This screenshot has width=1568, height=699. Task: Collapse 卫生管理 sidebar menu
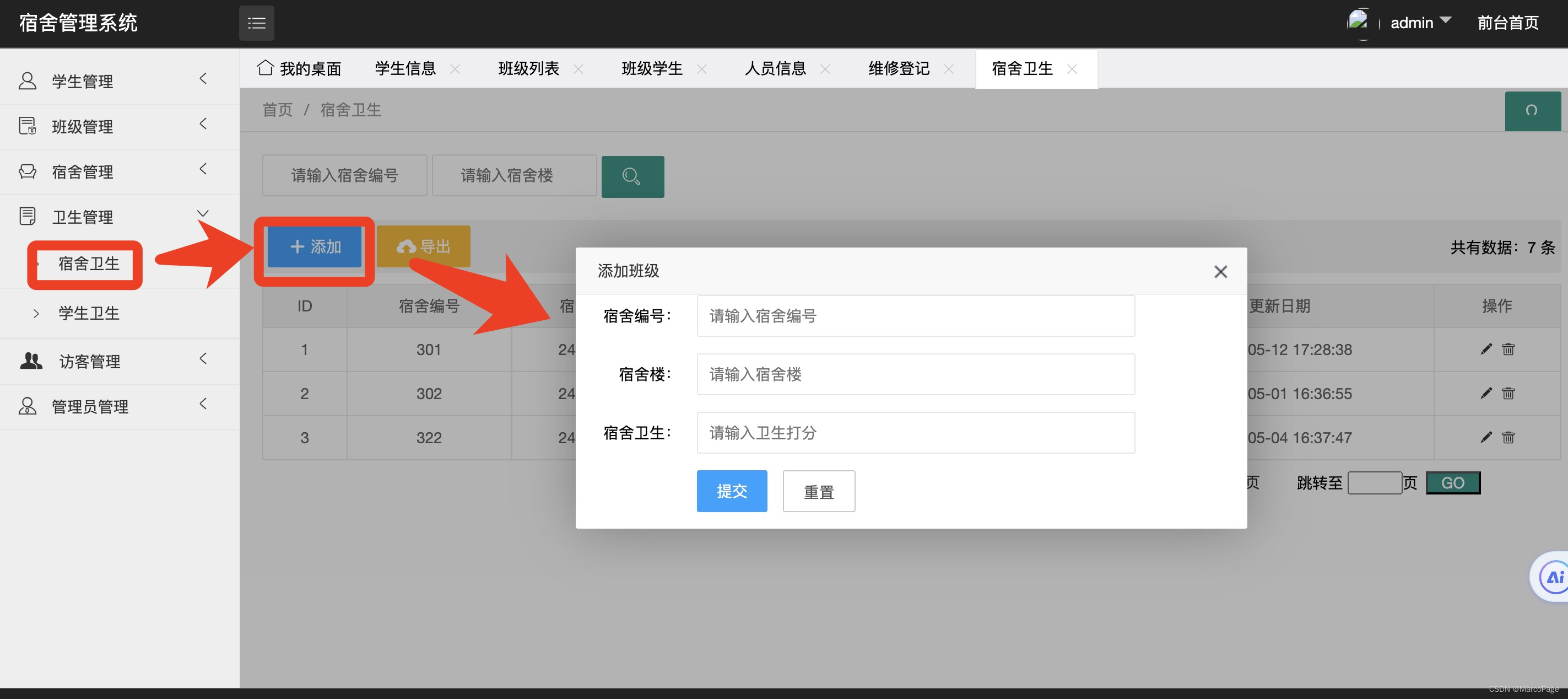coord(120,217)
